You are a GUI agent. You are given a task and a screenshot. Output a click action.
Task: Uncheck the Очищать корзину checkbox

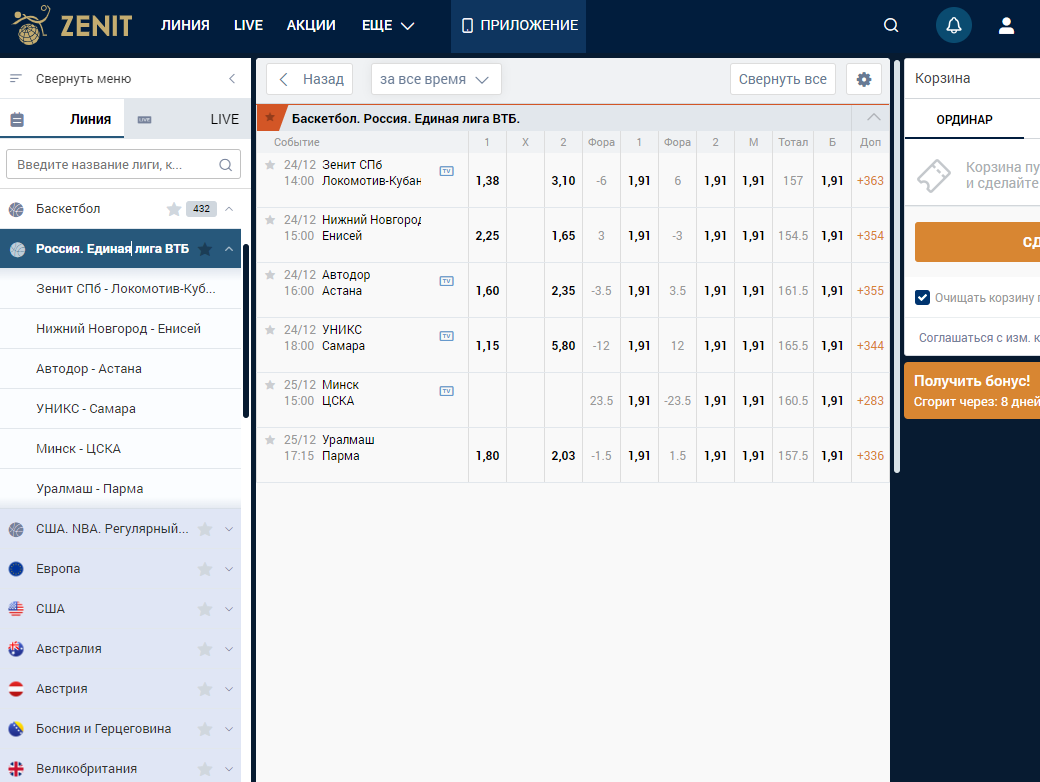922,297
